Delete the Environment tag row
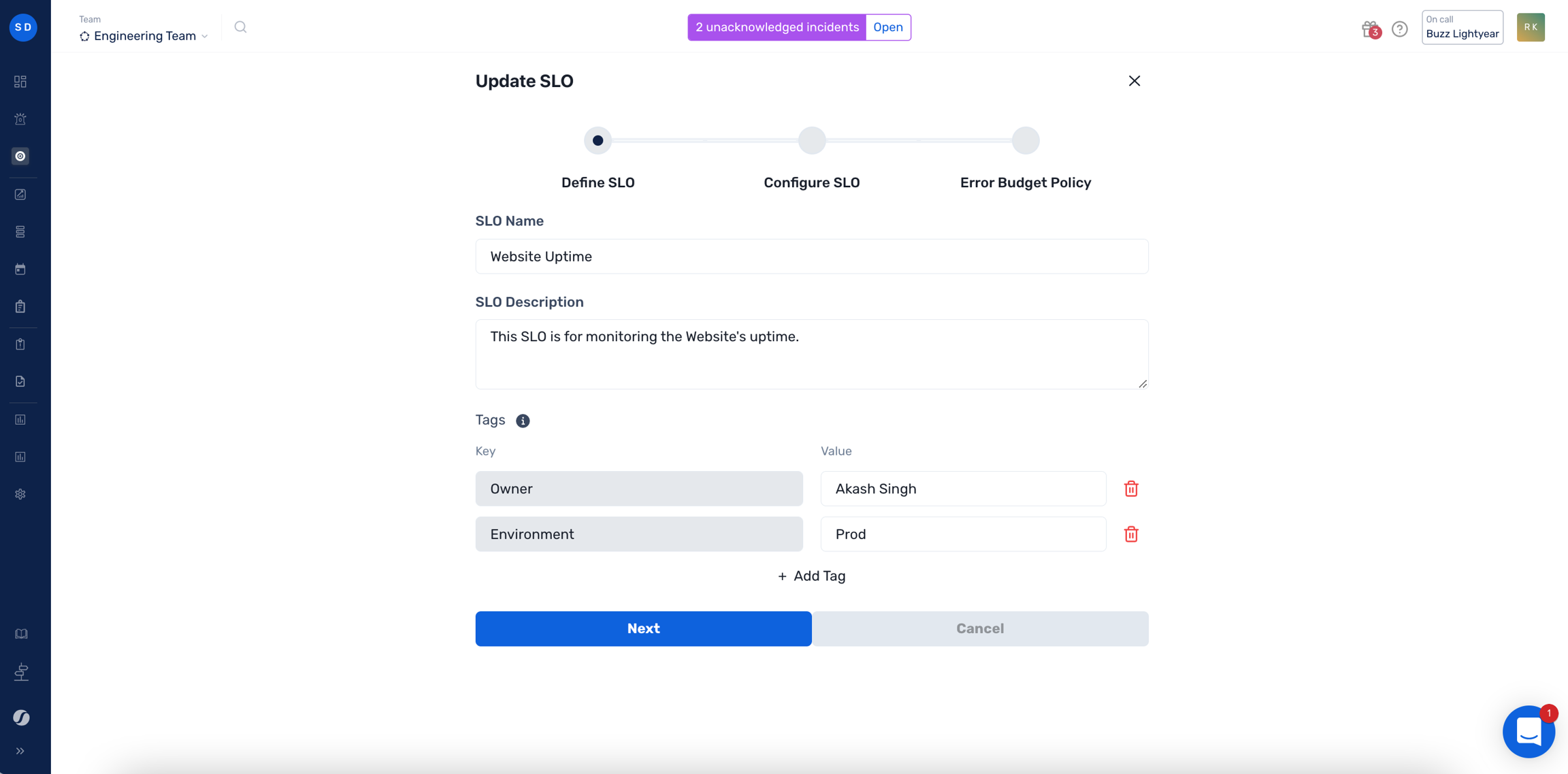This screenshot has height=774, width=1568. tap(1131, 534)
